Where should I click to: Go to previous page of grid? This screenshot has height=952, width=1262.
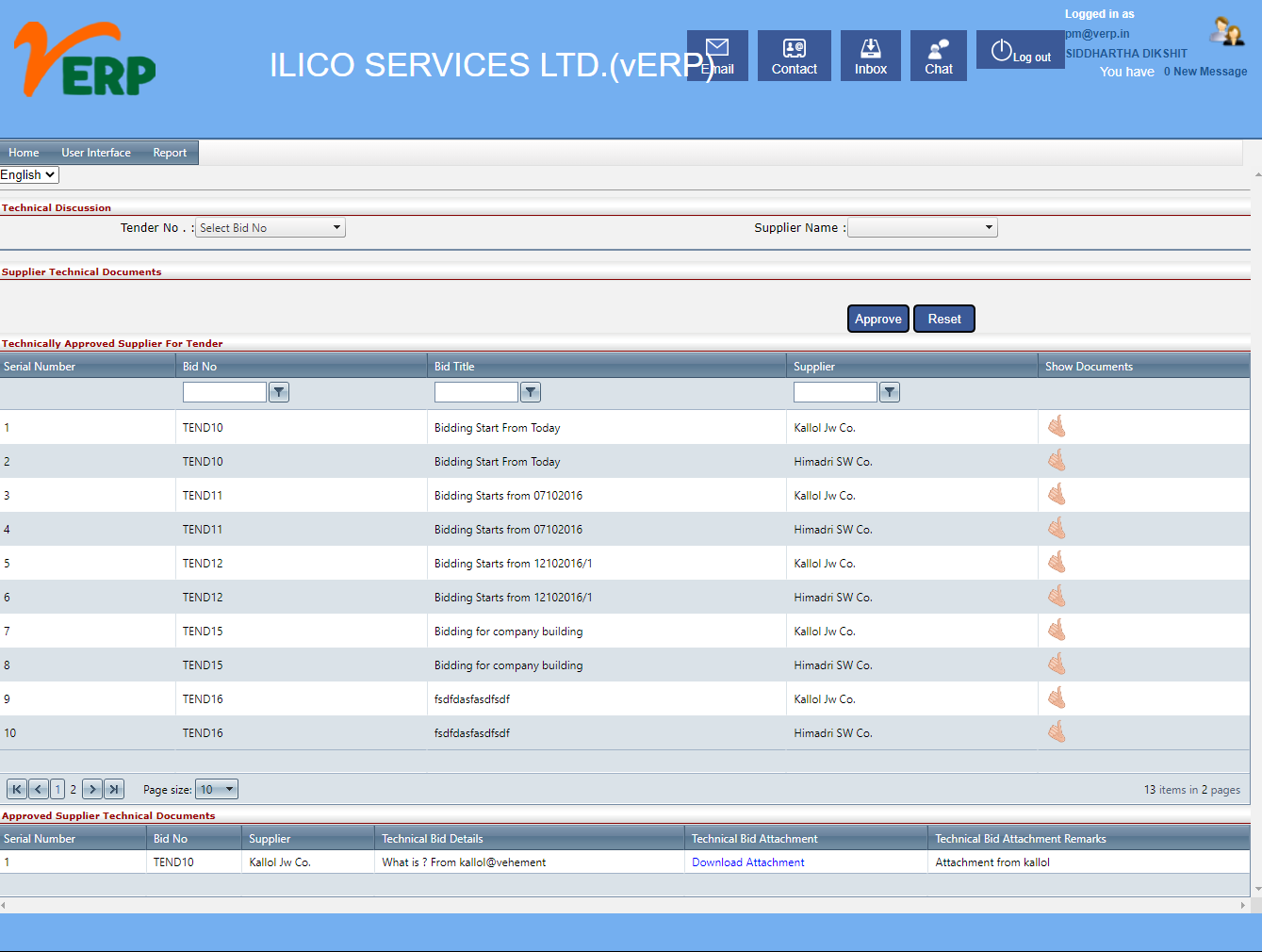pos(39,789)
